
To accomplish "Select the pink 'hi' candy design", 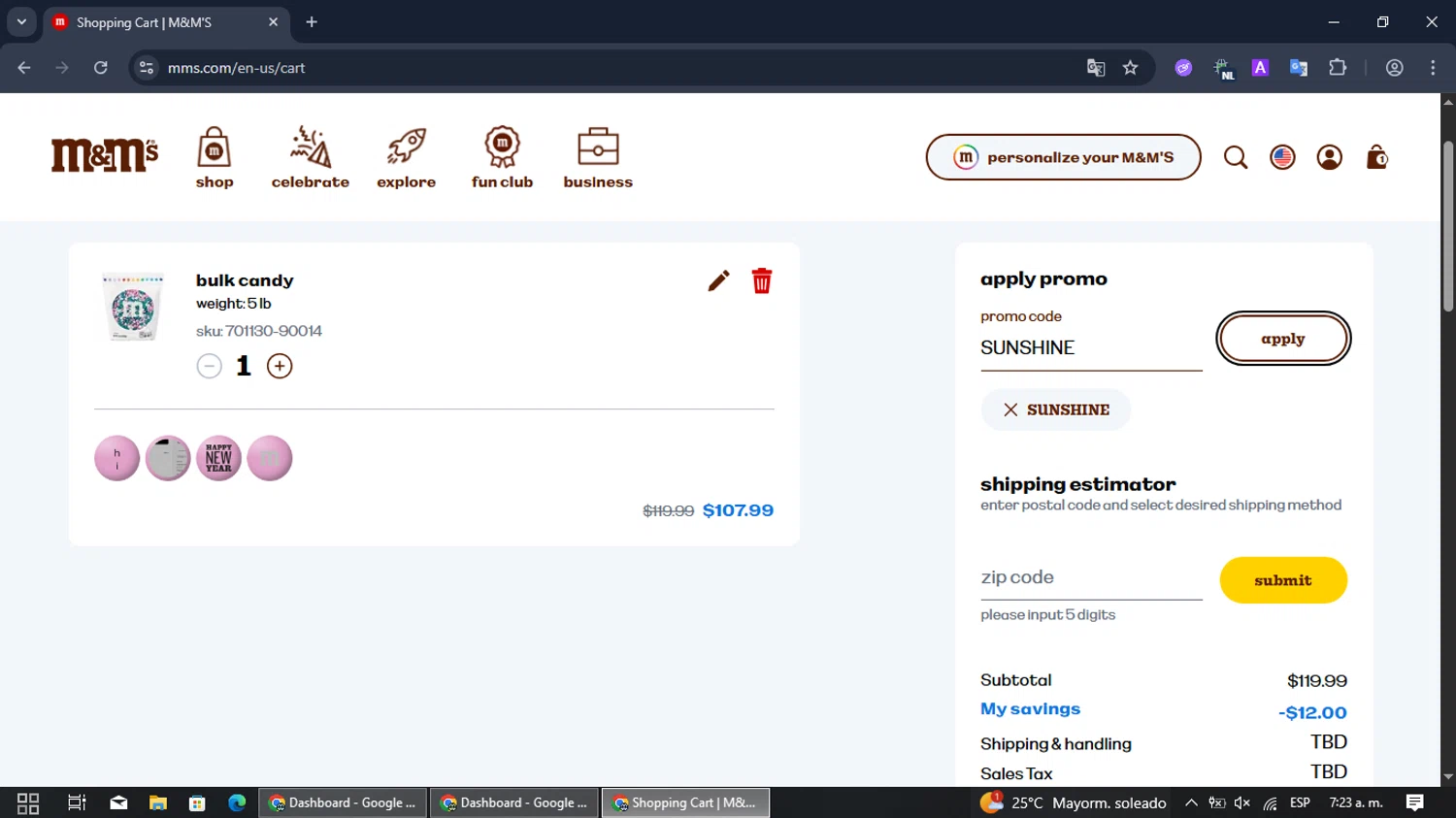I will tap(116, 458).
